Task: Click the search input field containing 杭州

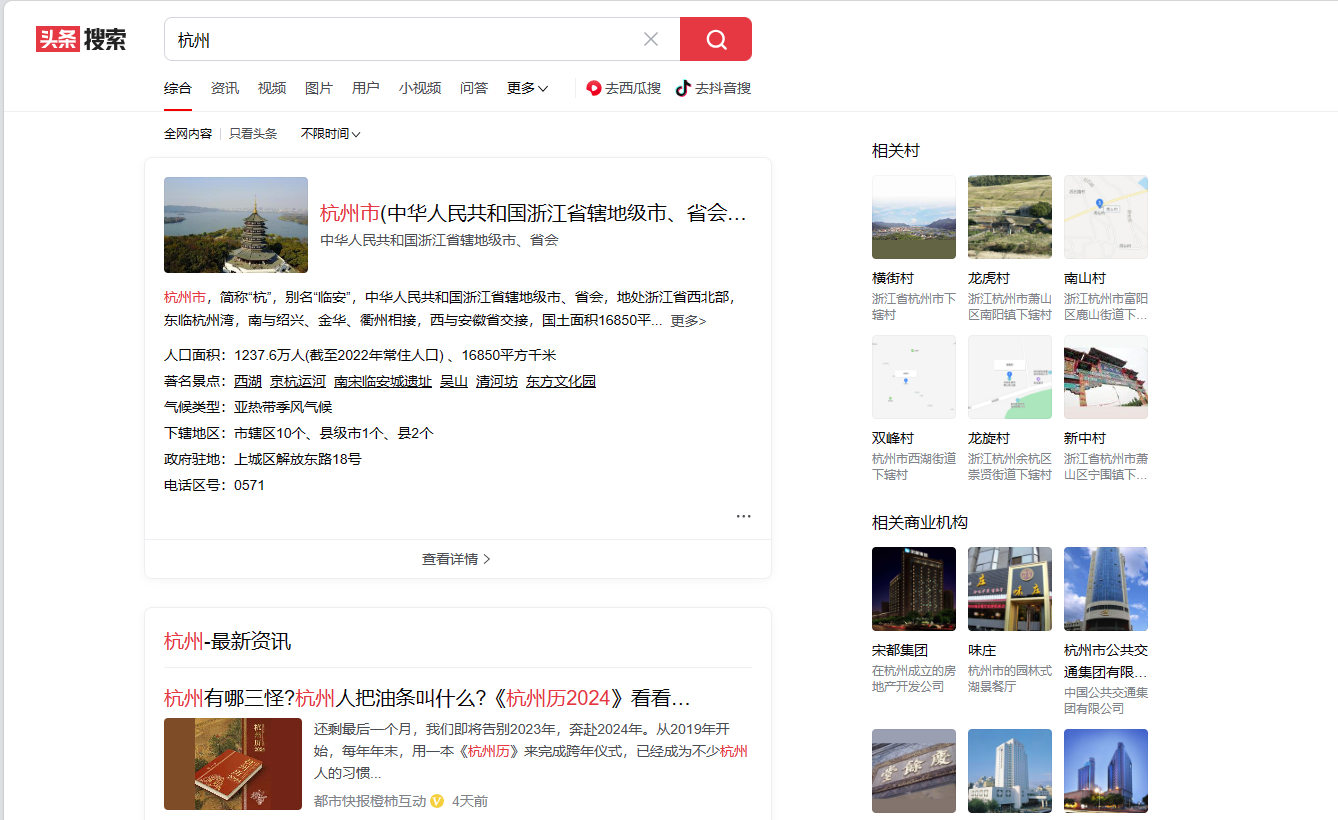Action: click(x=400, y=40)
